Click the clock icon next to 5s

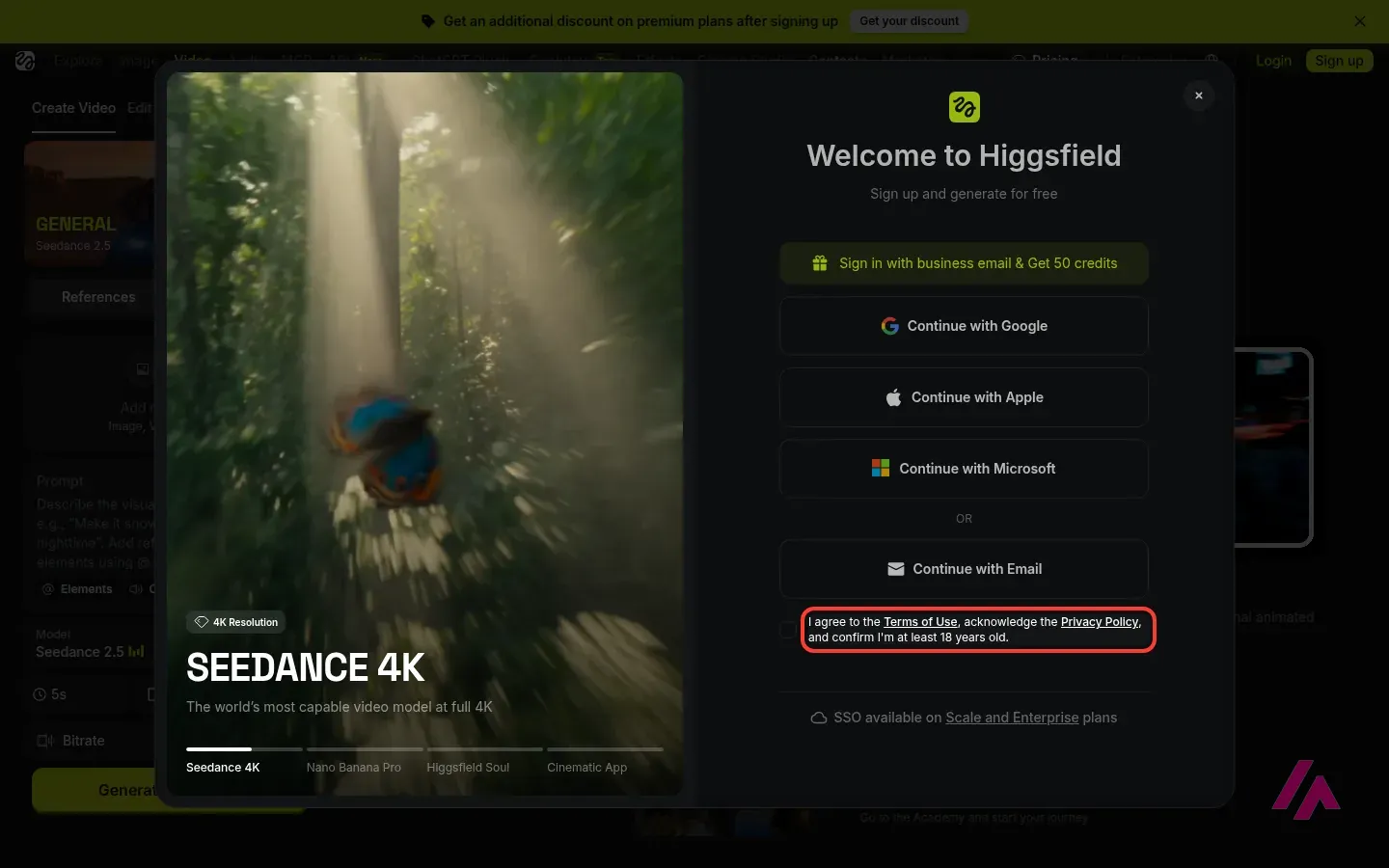(x=40, y=694)
